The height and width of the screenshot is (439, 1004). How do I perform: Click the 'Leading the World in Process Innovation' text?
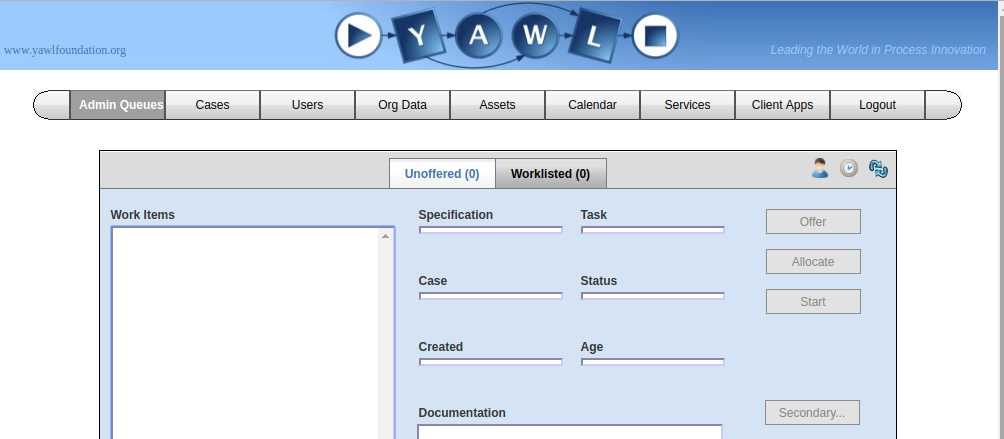click(878, 50)
